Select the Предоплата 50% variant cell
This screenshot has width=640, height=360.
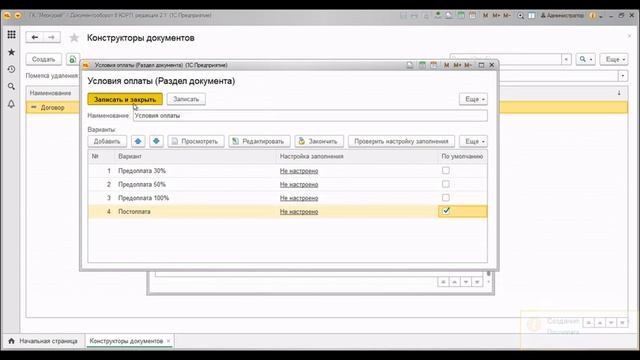195,184
